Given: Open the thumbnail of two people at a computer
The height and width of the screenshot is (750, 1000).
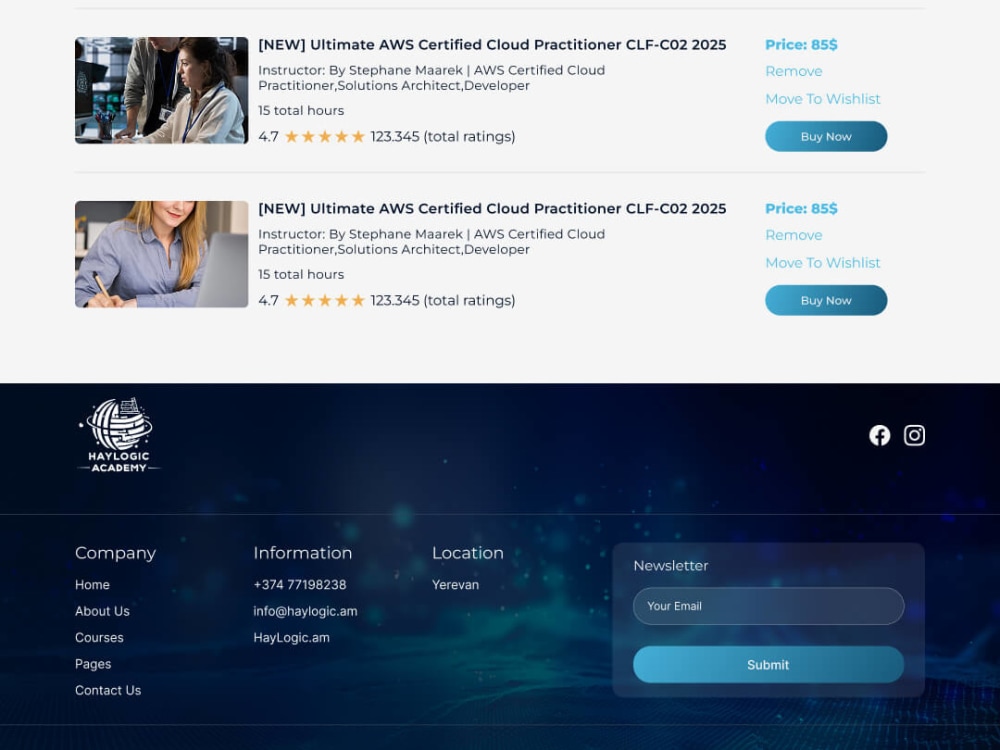Looking at the screenshot, I should 161,91.
